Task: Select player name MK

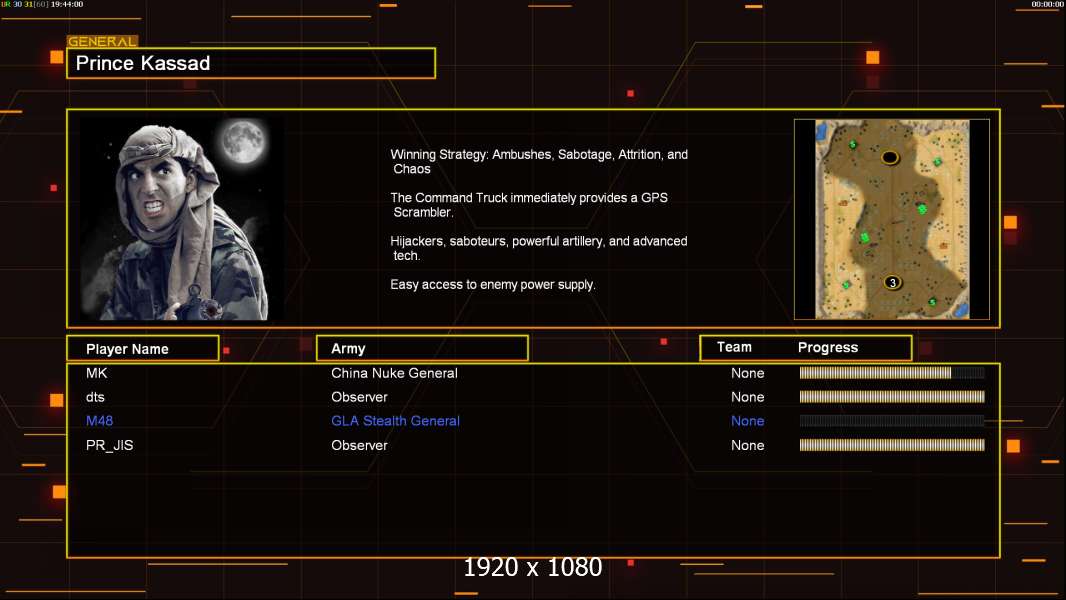Action: (97, 373)
